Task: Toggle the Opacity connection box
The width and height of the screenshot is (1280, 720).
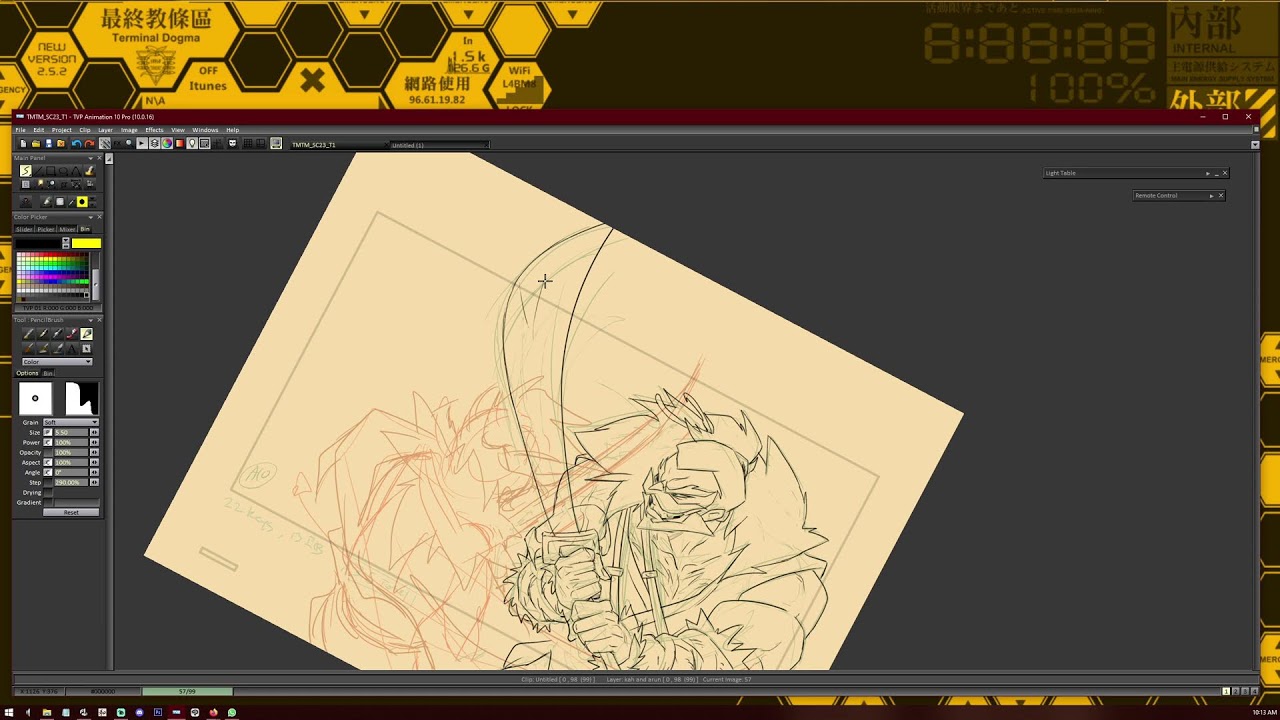Action: click(x=47, y=452)
